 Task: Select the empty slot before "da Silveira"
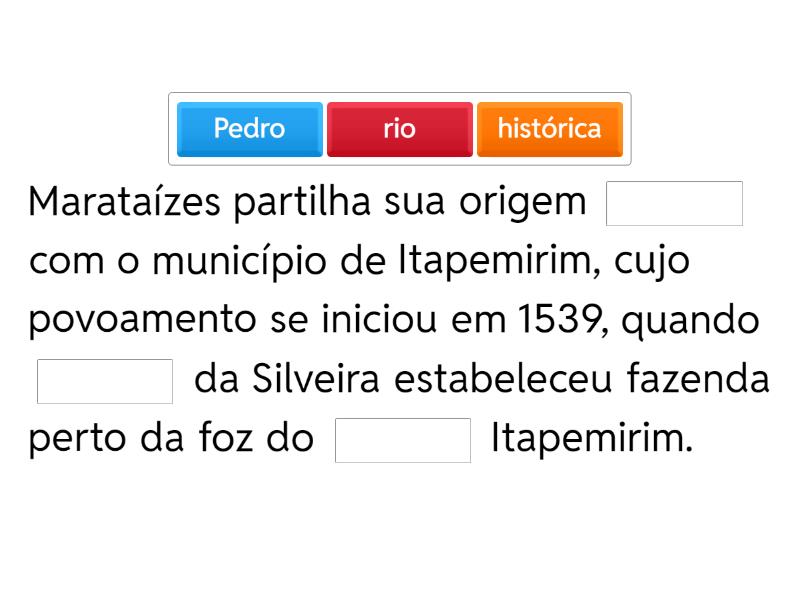(105, 381)
